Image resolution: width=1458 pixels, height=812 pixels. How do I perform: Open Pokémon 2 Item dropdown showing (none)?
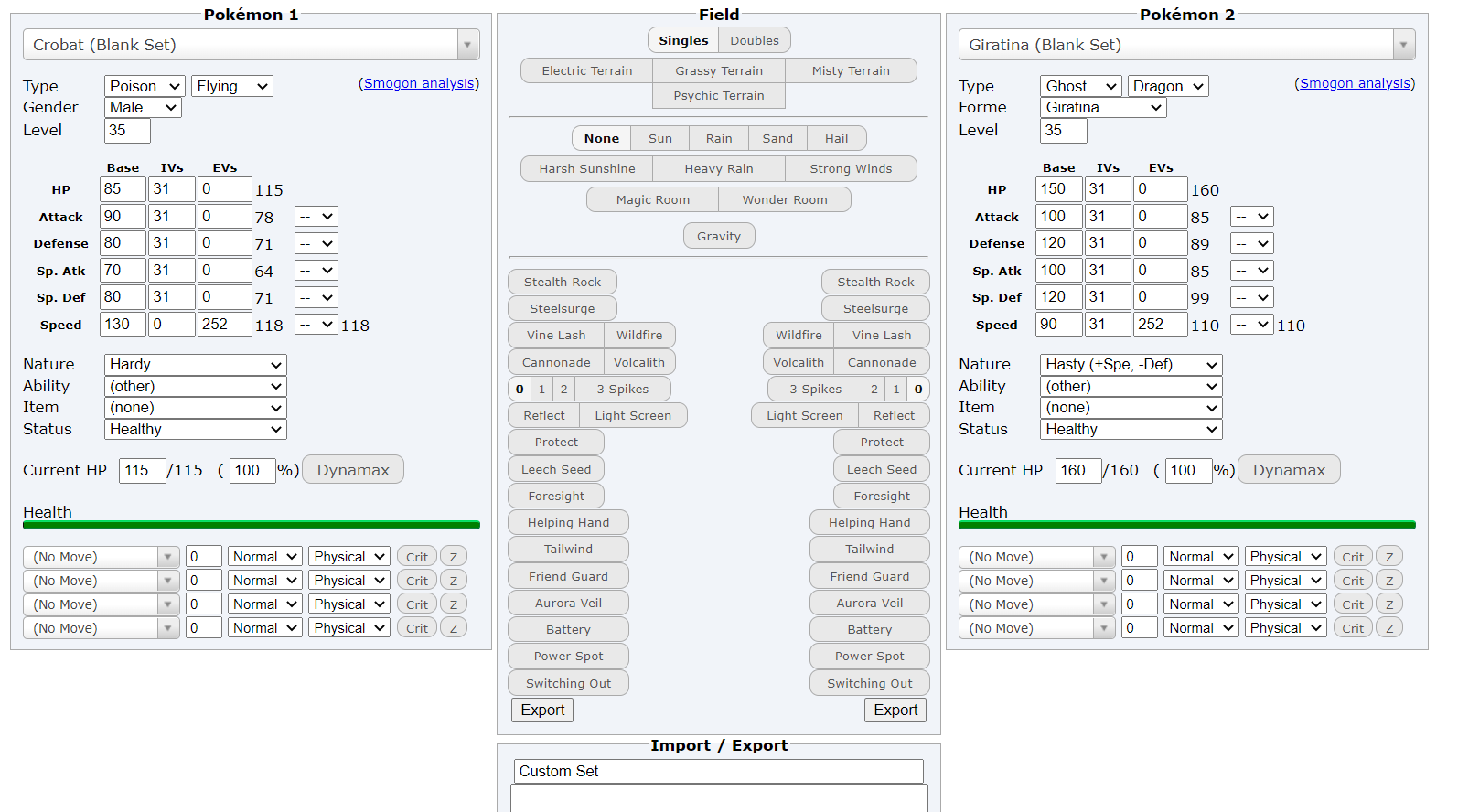click(x=1131, y=408)
